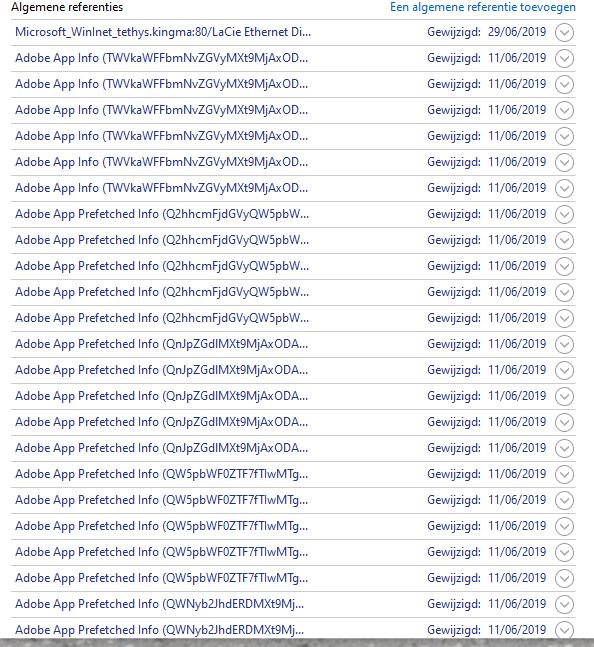Screen dimensions: 594x647
Task: Expand chevron of first Prefetched Info (Q2hhcm...) row
Action: pyautogui.click(x=564, y=215)
